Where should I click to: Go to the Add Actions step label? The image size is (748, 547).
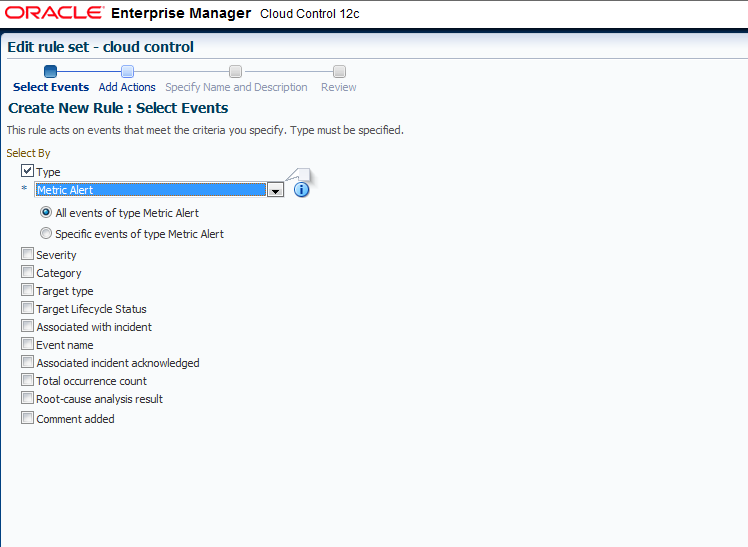[127, 87]
